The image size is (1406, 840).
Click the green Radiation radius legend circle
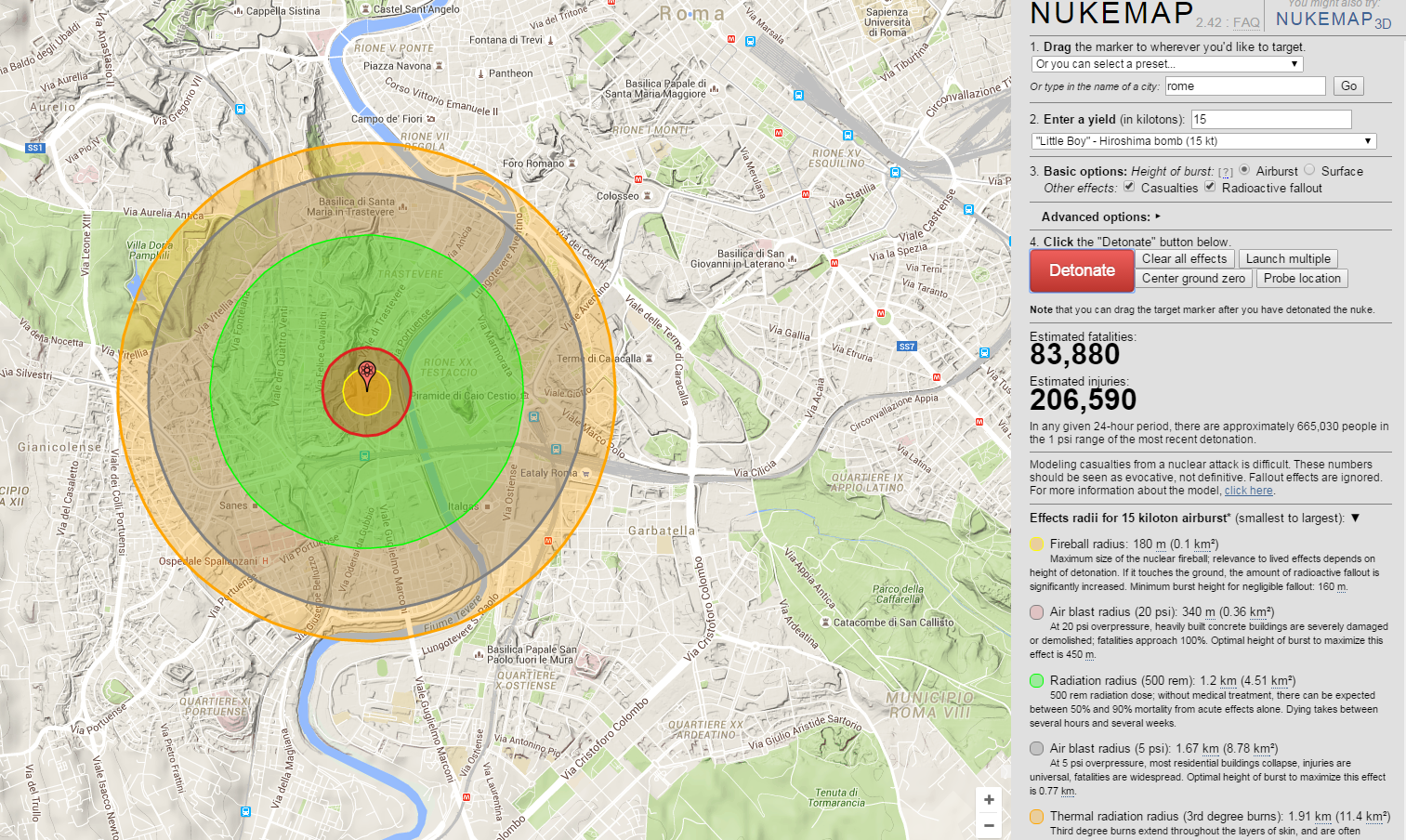(1036, 680)
